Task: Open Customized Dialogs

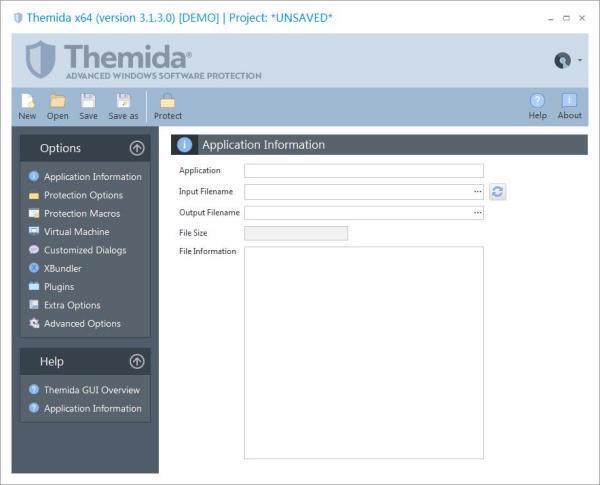Action: coord(85,250)
